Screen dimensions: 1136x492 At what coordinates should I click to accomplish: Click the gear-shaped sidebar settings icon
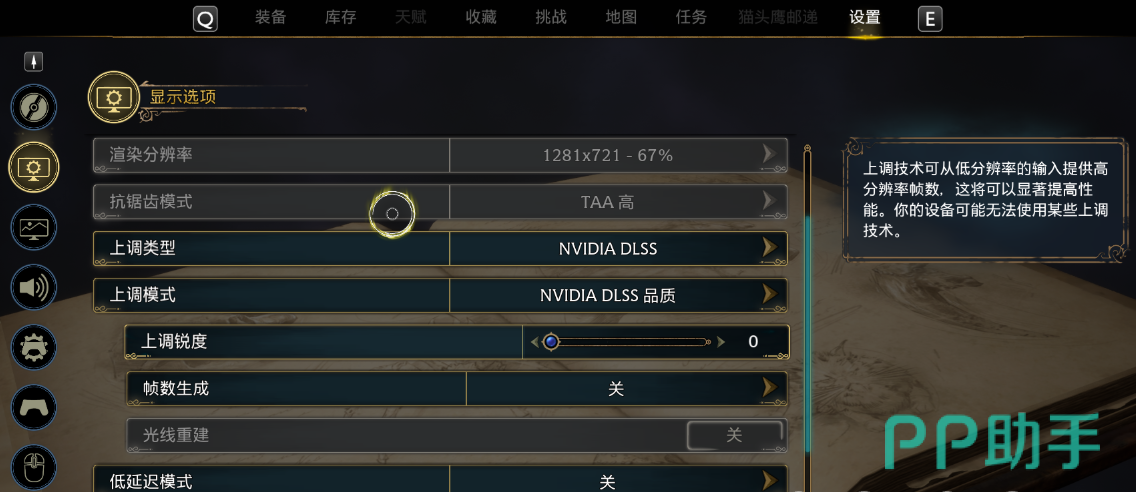tap(34, 348)
